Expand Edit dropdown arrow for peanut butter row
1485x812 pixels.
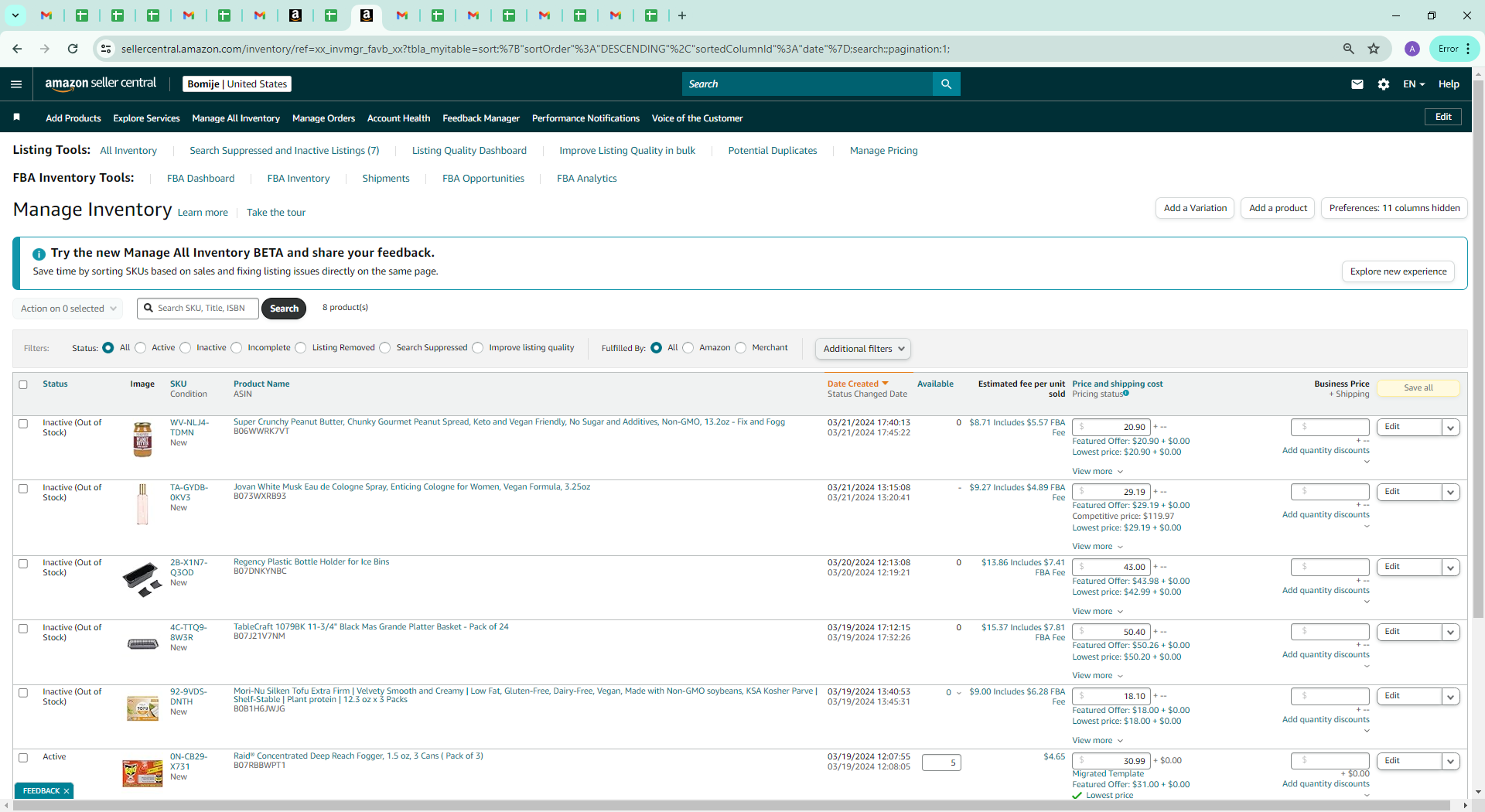(x=1451, y=428)
